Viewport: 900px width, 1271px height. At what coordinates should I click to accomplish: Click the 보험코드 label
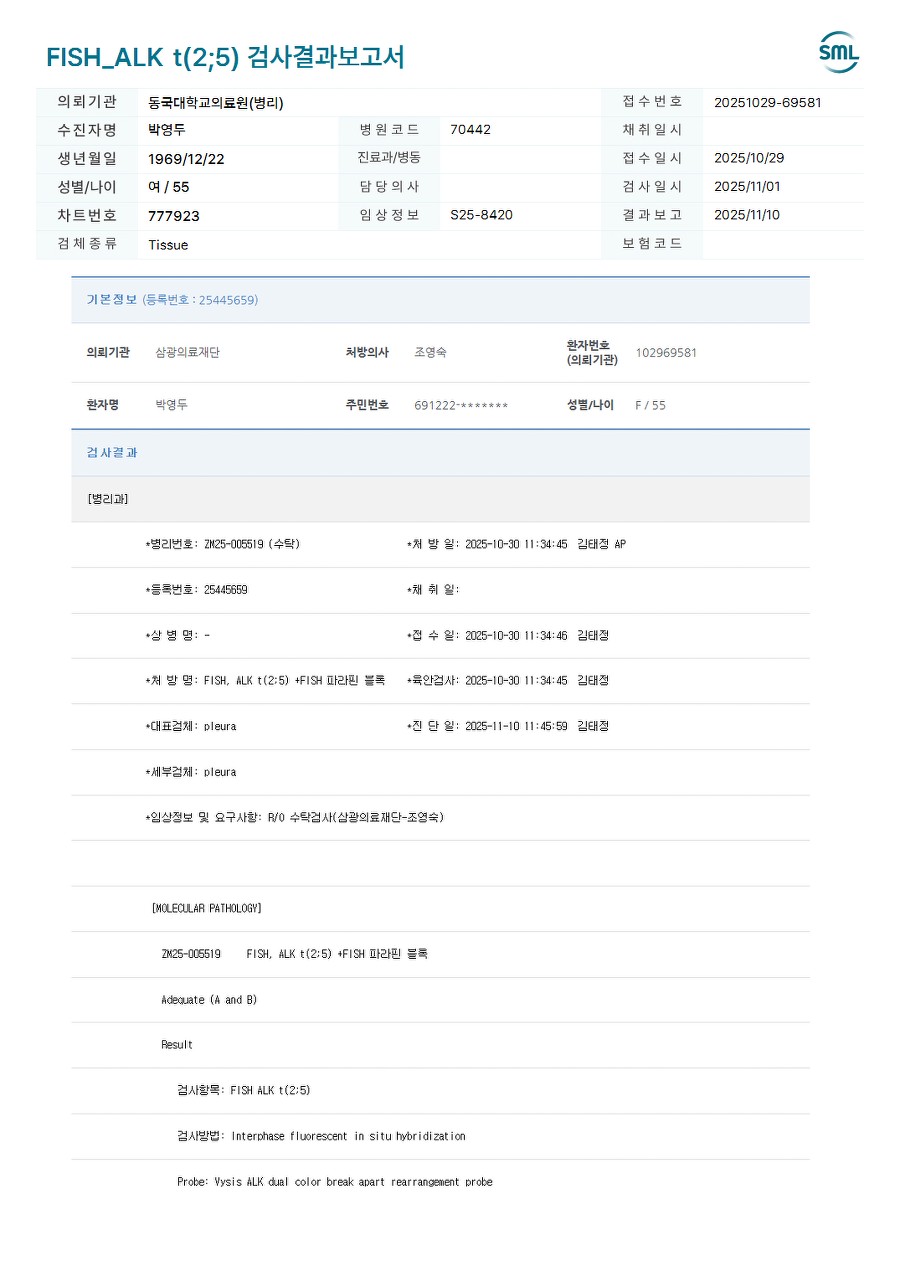[x=652, y=244]
